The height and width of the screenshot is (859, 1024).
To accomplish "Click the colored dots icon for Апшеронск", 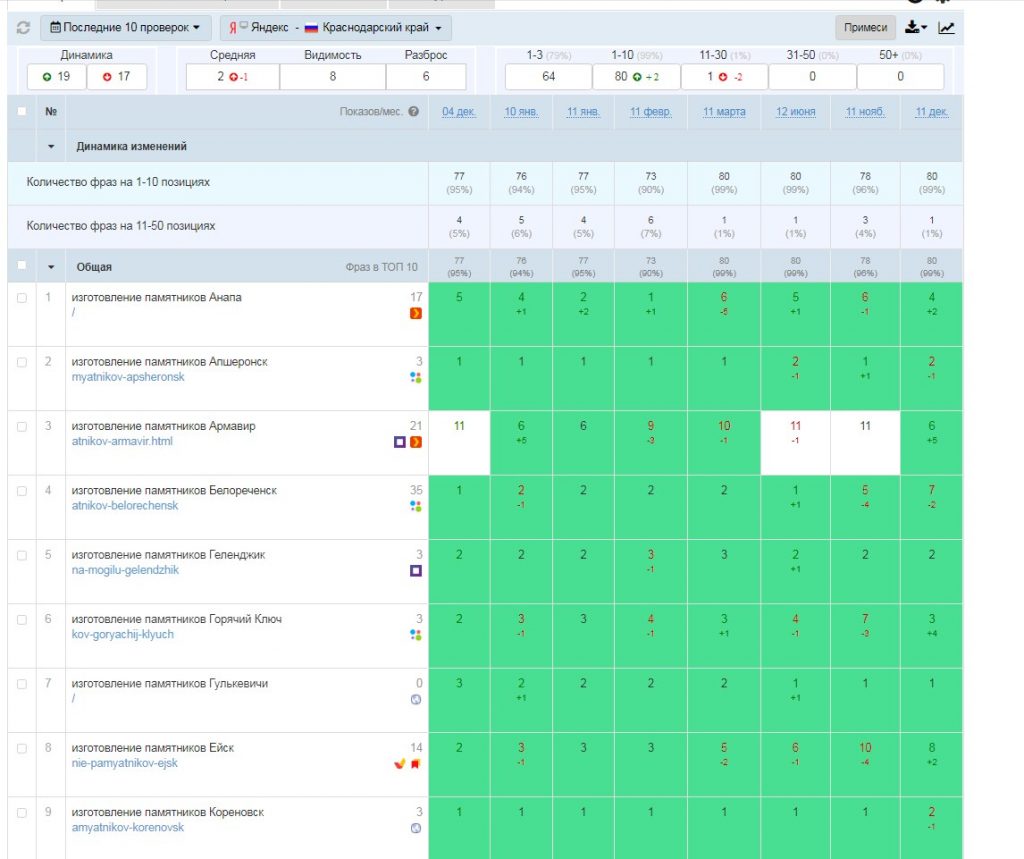I will click(x=415, y=378).
